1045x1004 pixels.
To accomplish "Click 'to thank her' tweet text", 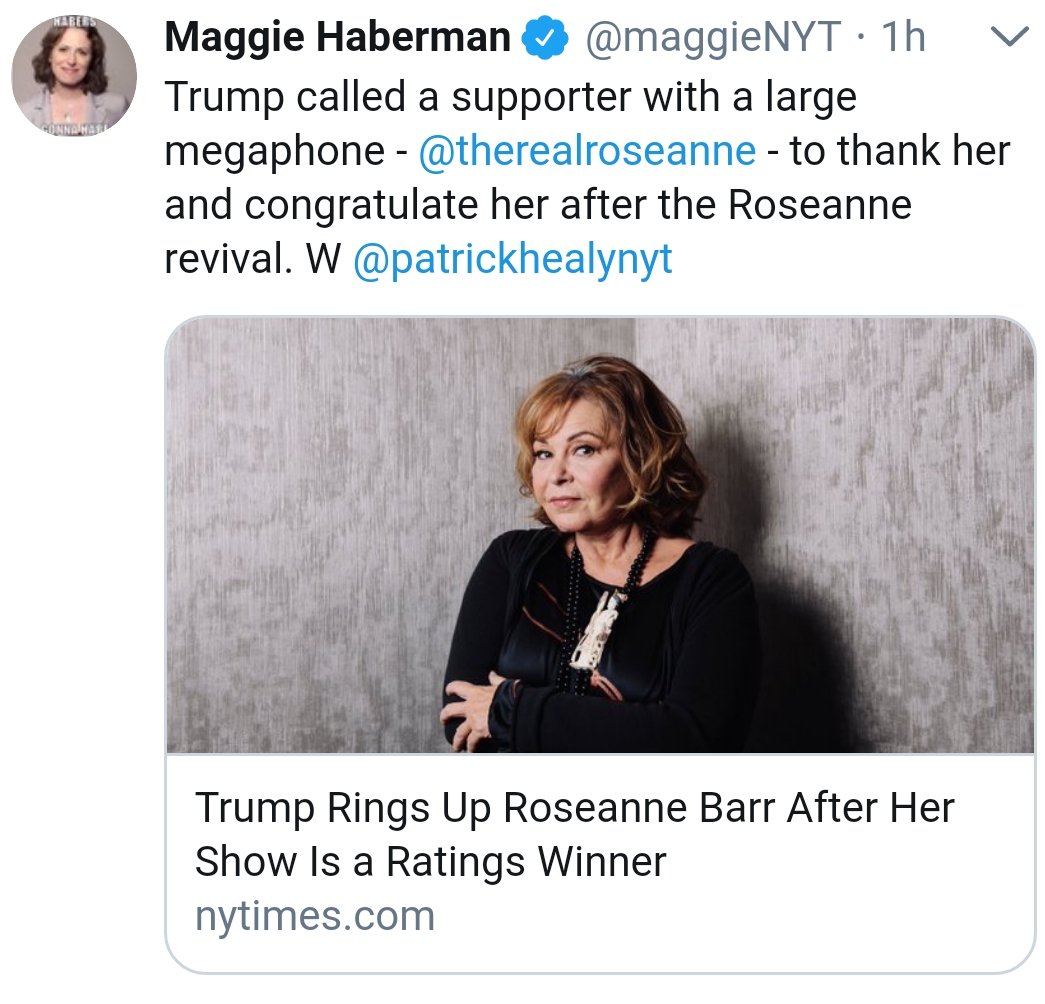I will (900, 151).
